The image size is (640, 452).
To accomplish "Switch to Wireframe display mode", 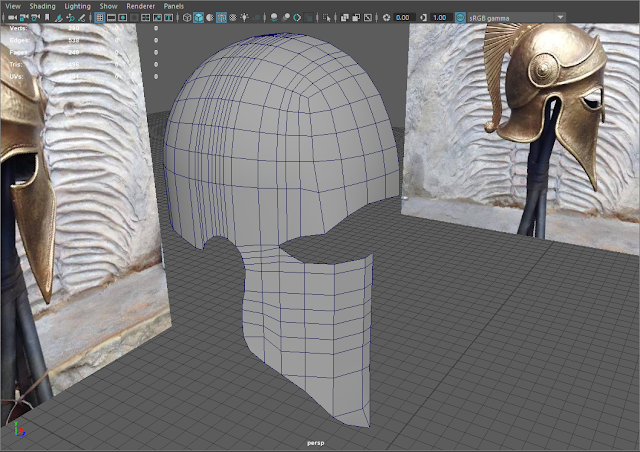I will (187, 18).
